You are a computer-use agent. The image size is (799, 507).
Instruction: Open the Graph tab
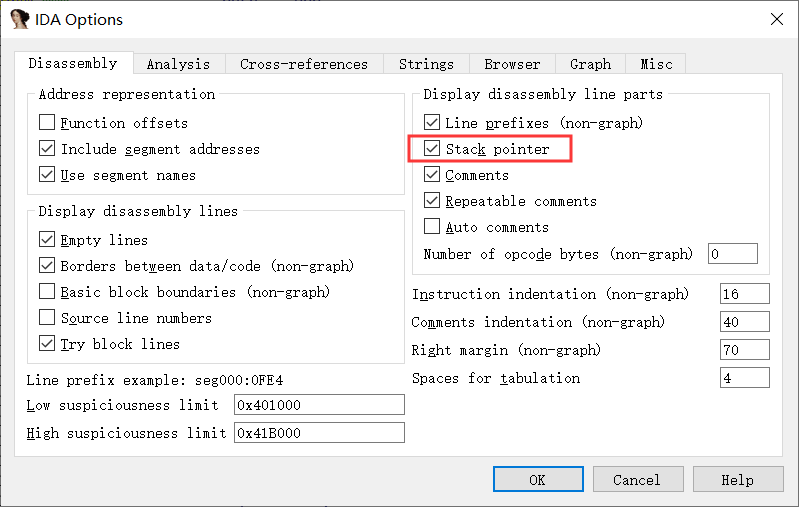coord(590,64)
